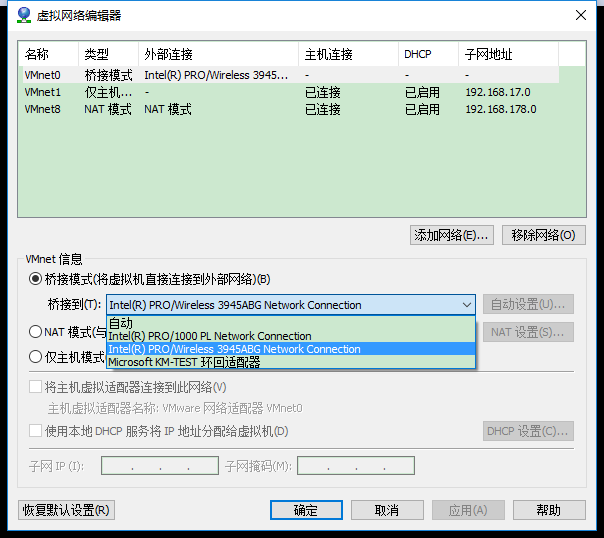604x538 pixels.
Task: Cancel with the 取消 button
Action: click(387, 510)
